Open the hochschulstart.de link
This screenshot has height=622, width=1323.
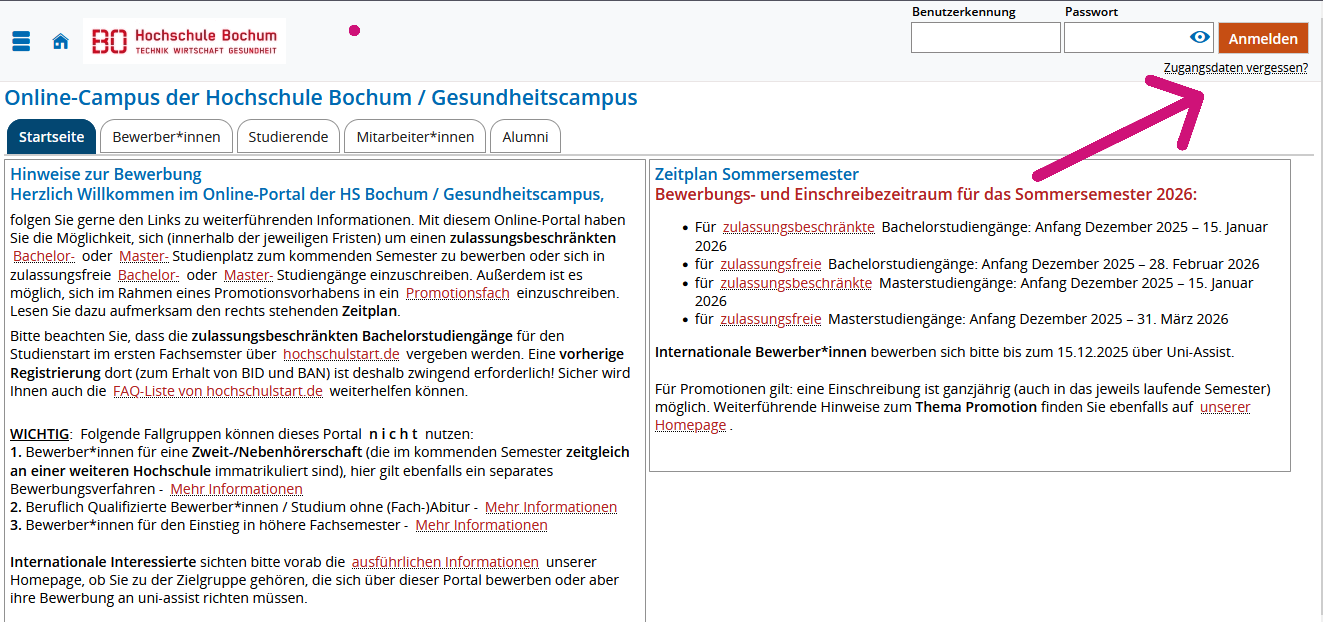[341, 354]
